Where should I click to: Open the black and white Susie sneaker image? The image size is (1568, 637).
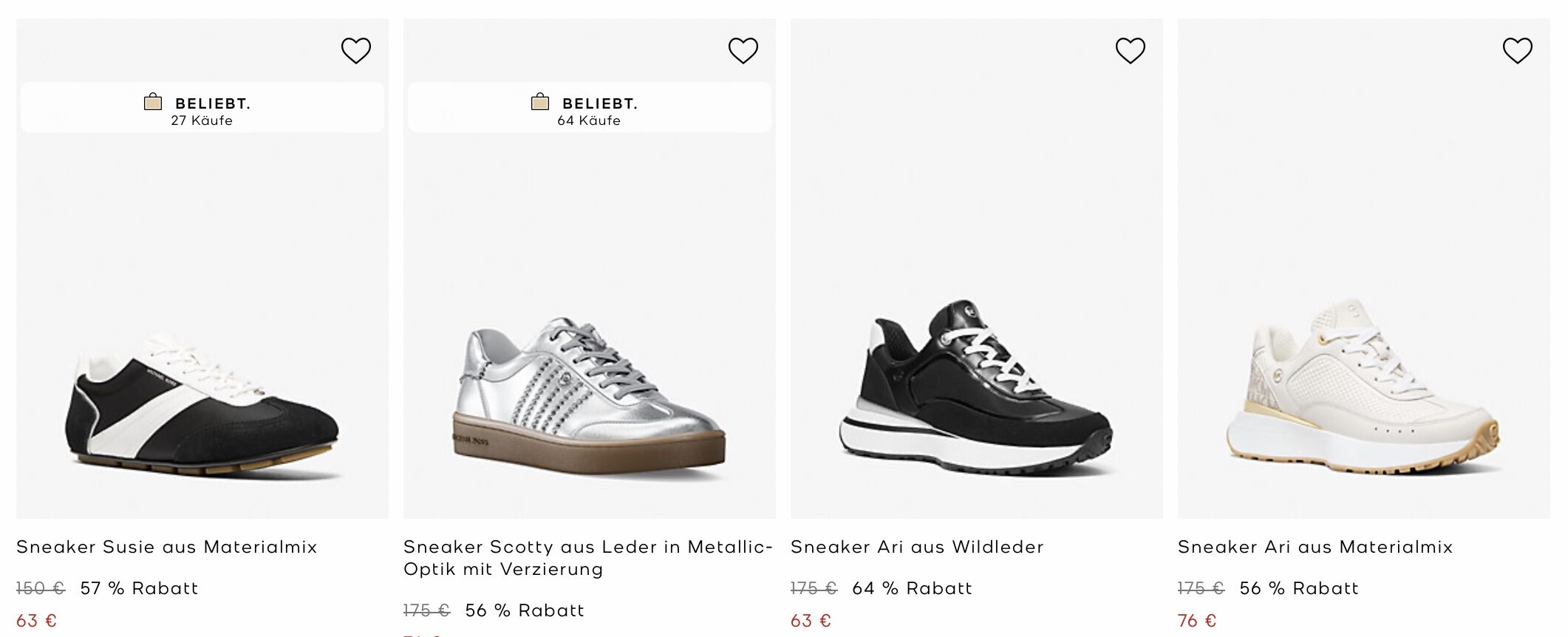coord(202,403)
